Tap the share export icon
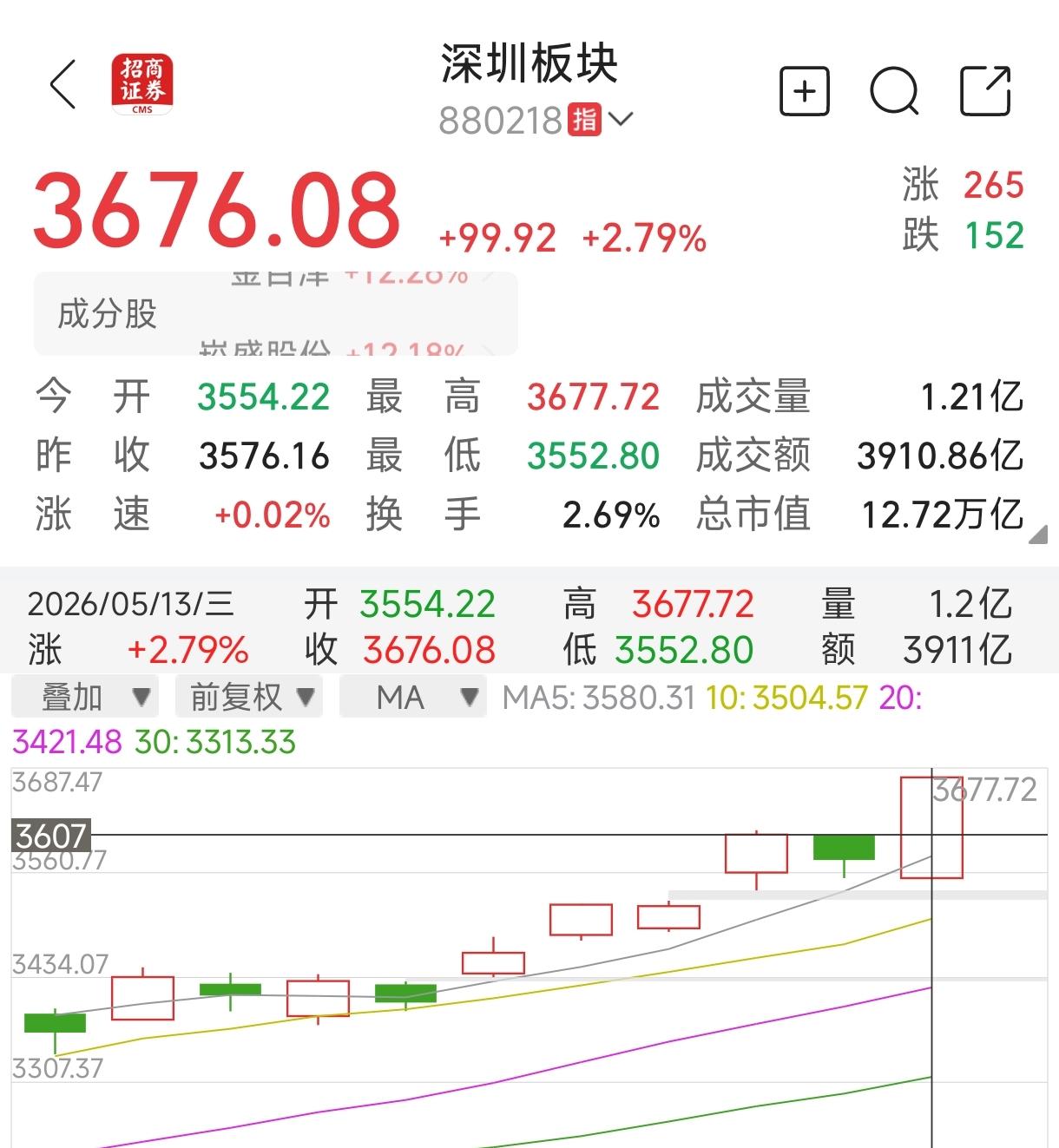 (x=986, y=90)
